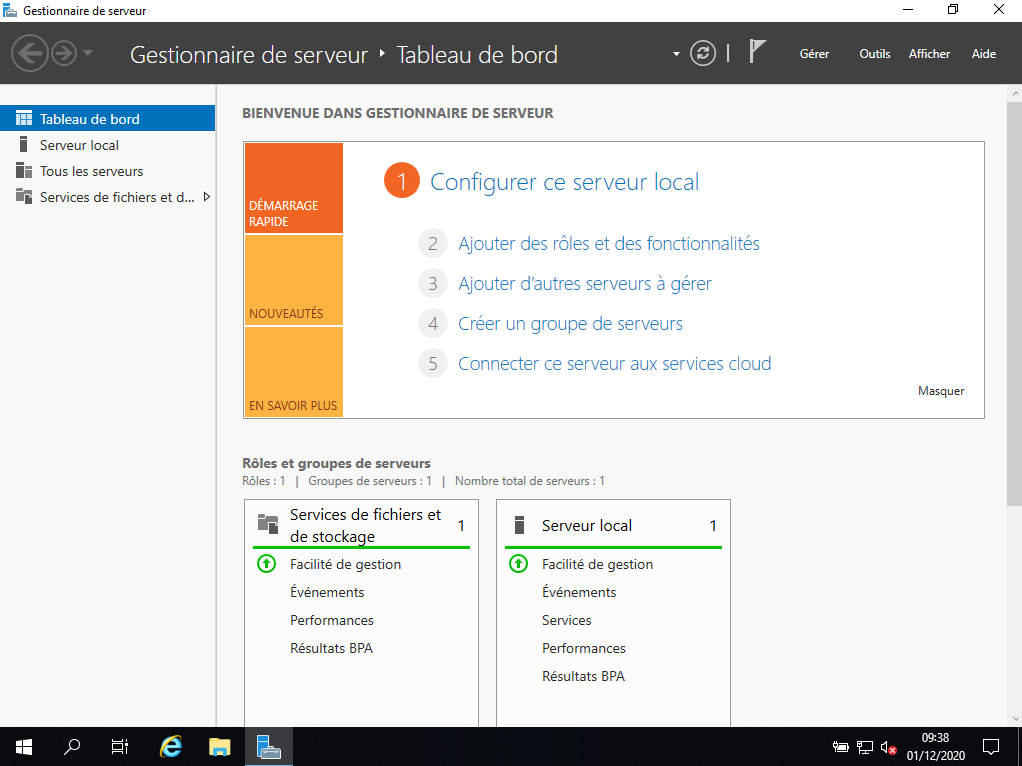This screenshot has width=1022, height=766.
Task: Click the Serveur local sidebar icon
Action: pyautogui.click(x=23, y=144)
